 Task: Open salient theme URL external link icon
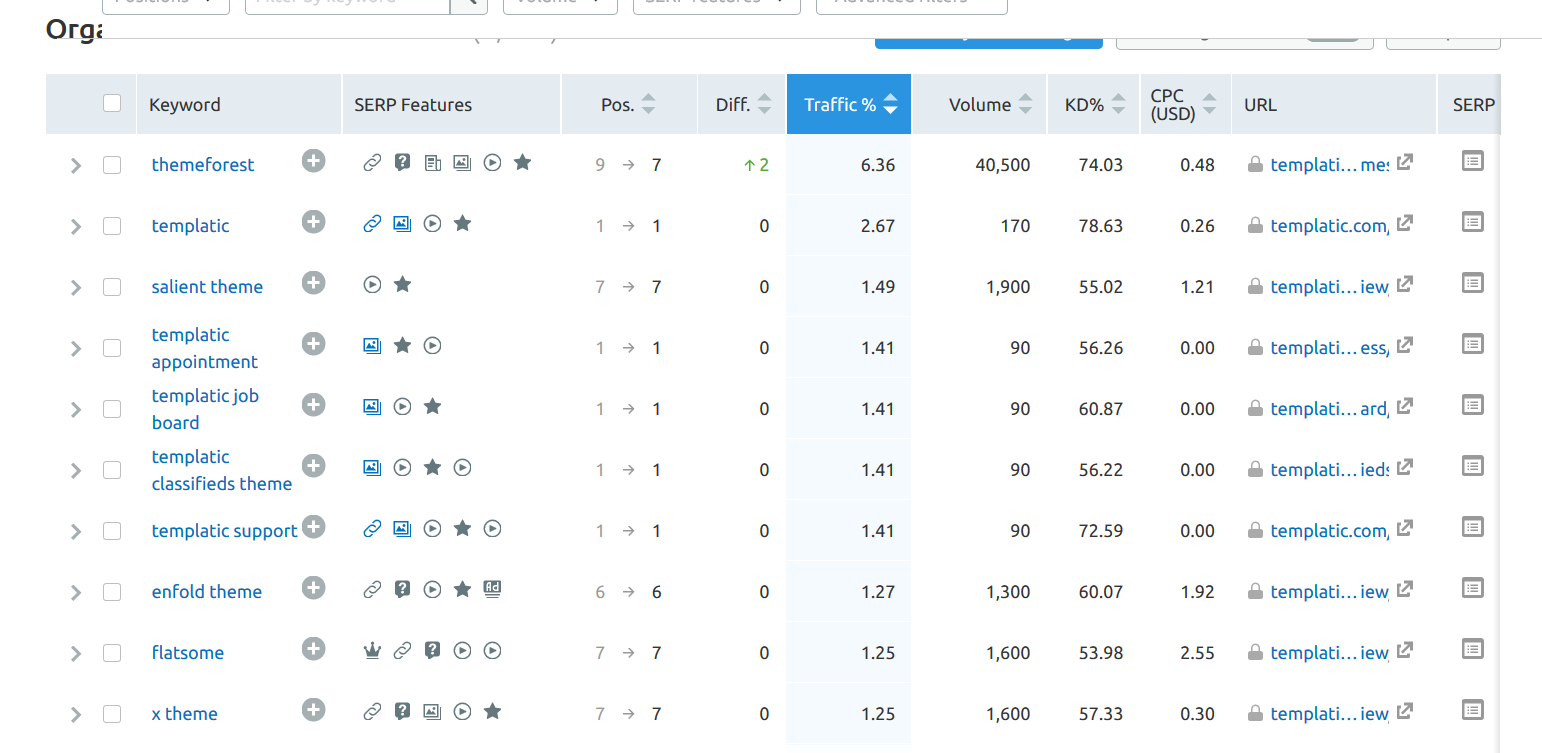(x=1404, y=284)
